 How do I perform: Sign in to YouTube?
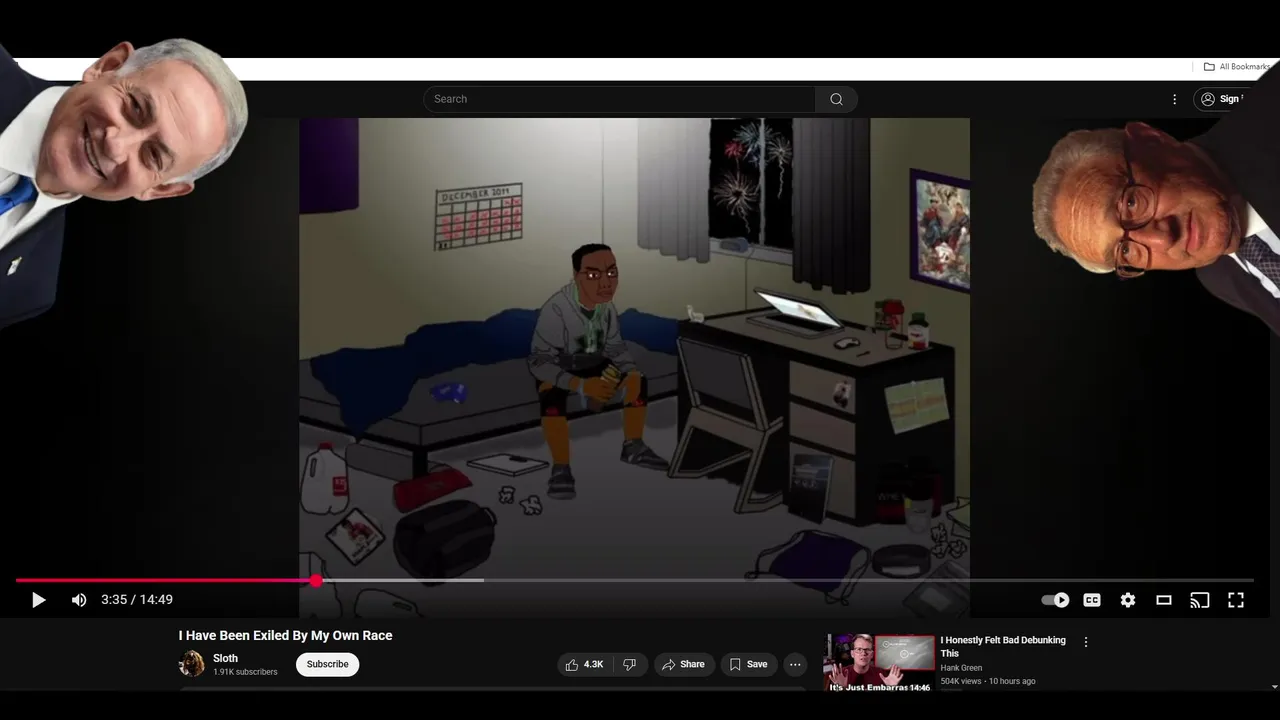1220,99
